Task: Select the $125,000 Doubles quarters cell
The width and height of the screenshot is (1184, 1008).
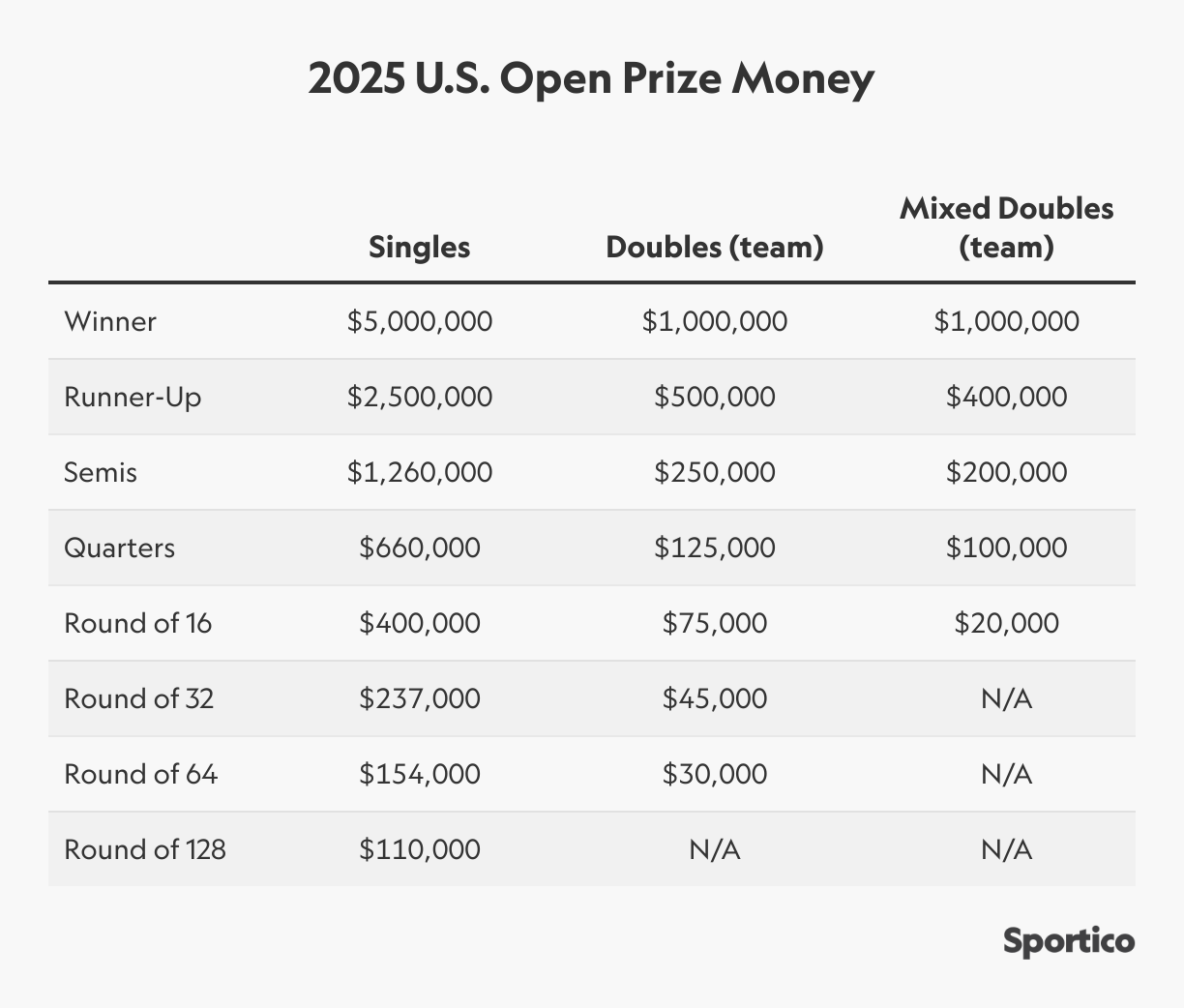Action: (x=714, y=548)
